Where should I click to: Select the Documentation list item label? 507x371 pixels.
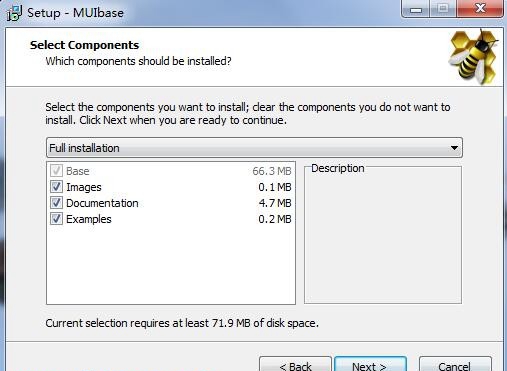tap(102, 203)
